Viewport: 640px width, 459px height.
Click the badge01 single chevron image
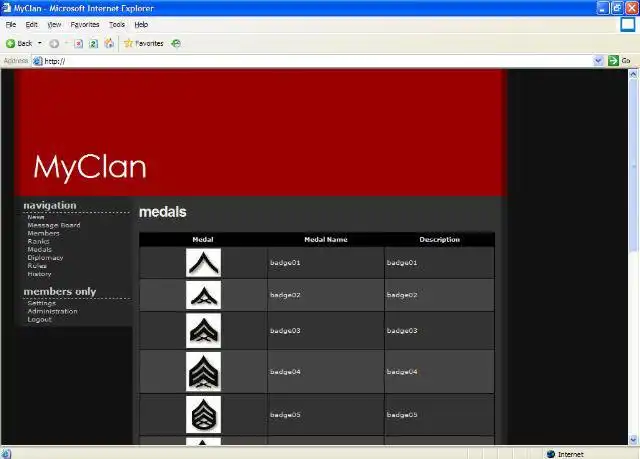click(x=203, y=263)
